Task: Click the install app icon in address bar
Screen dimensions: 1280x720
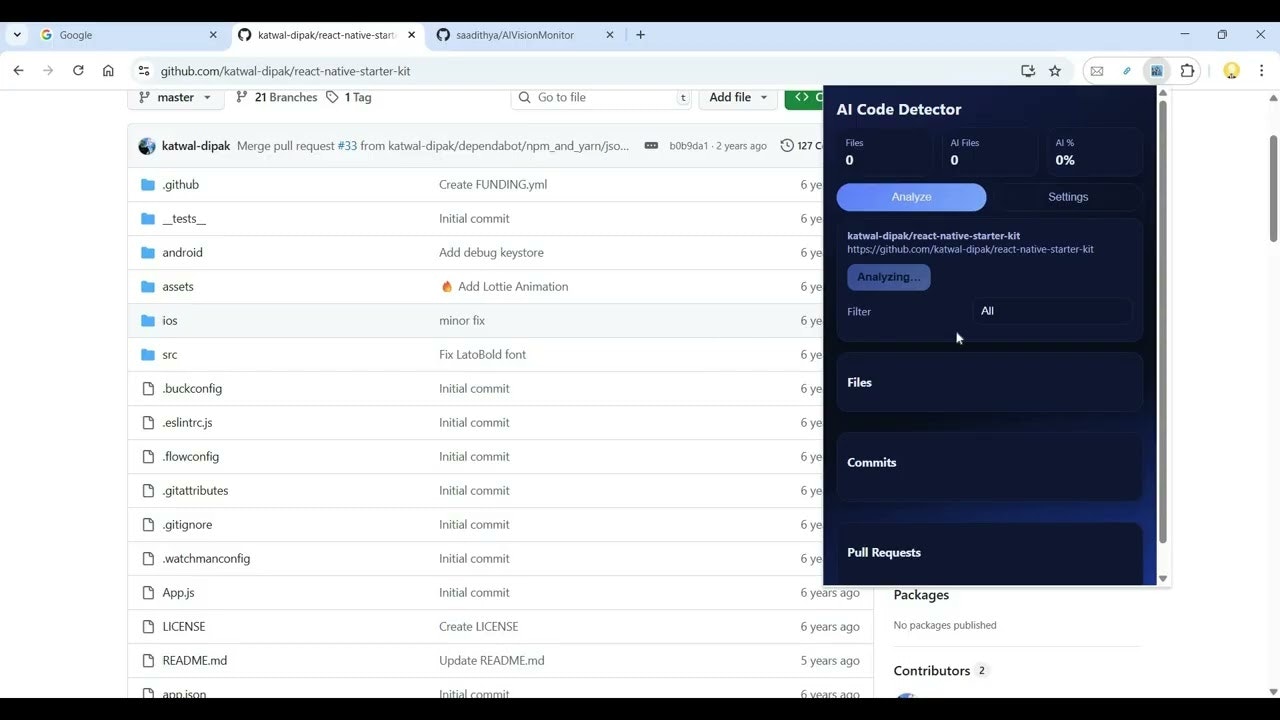Action: [x=1027, y=71]
